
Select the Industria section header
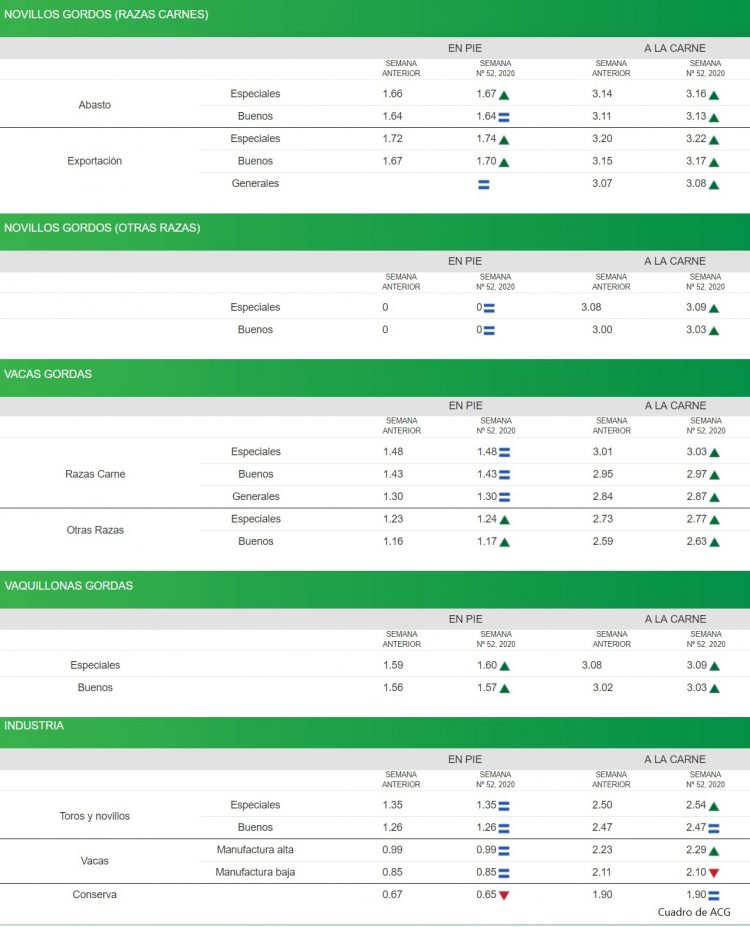click(34, 726)
